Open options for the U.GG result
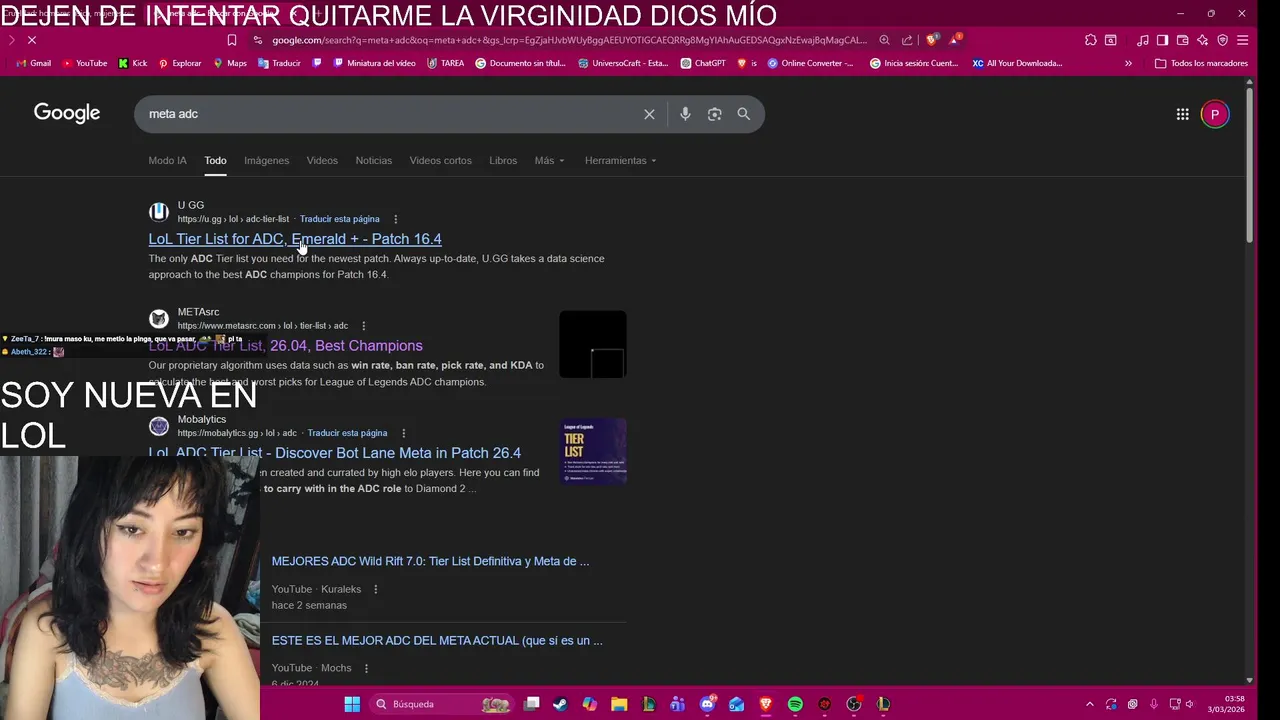Image resolution: width=1280 pixels, height=720 pixels. pyautogui.click(x=395, y=219)
